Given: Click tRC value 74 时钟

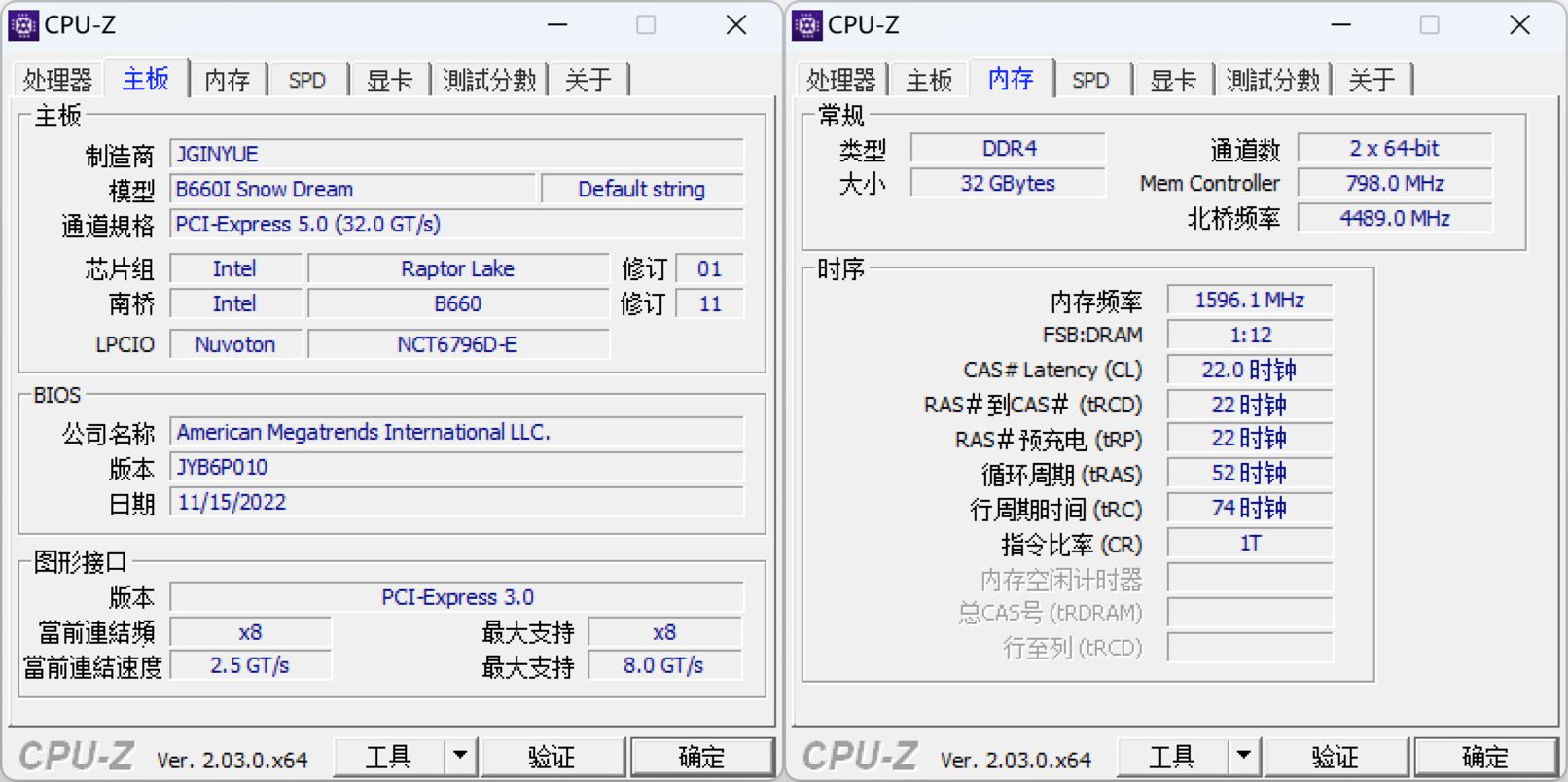Looking at the screenshot, I should click(1250, 509).
